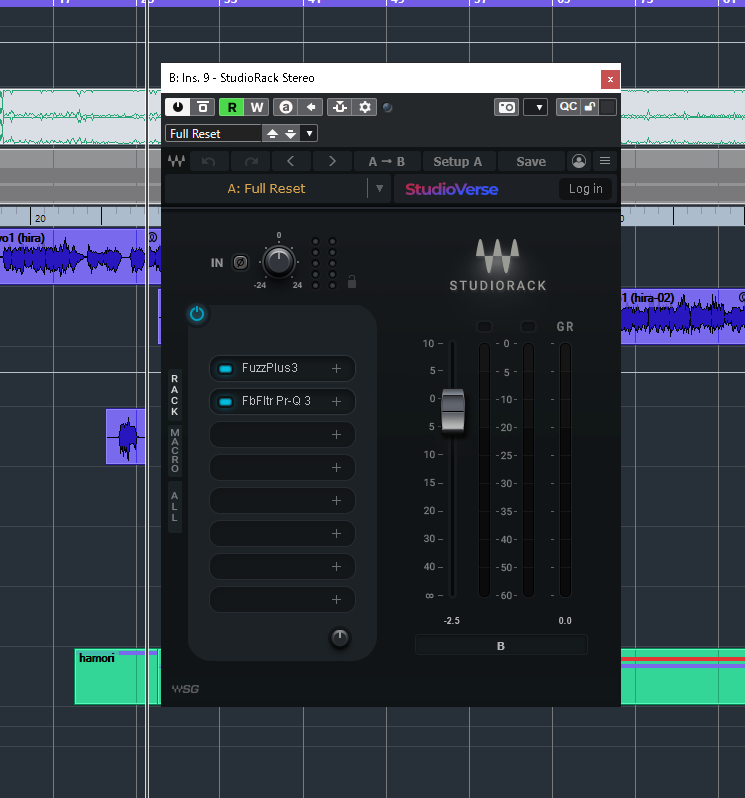Switch to the ALL vertical tab

tap(175, 506)
